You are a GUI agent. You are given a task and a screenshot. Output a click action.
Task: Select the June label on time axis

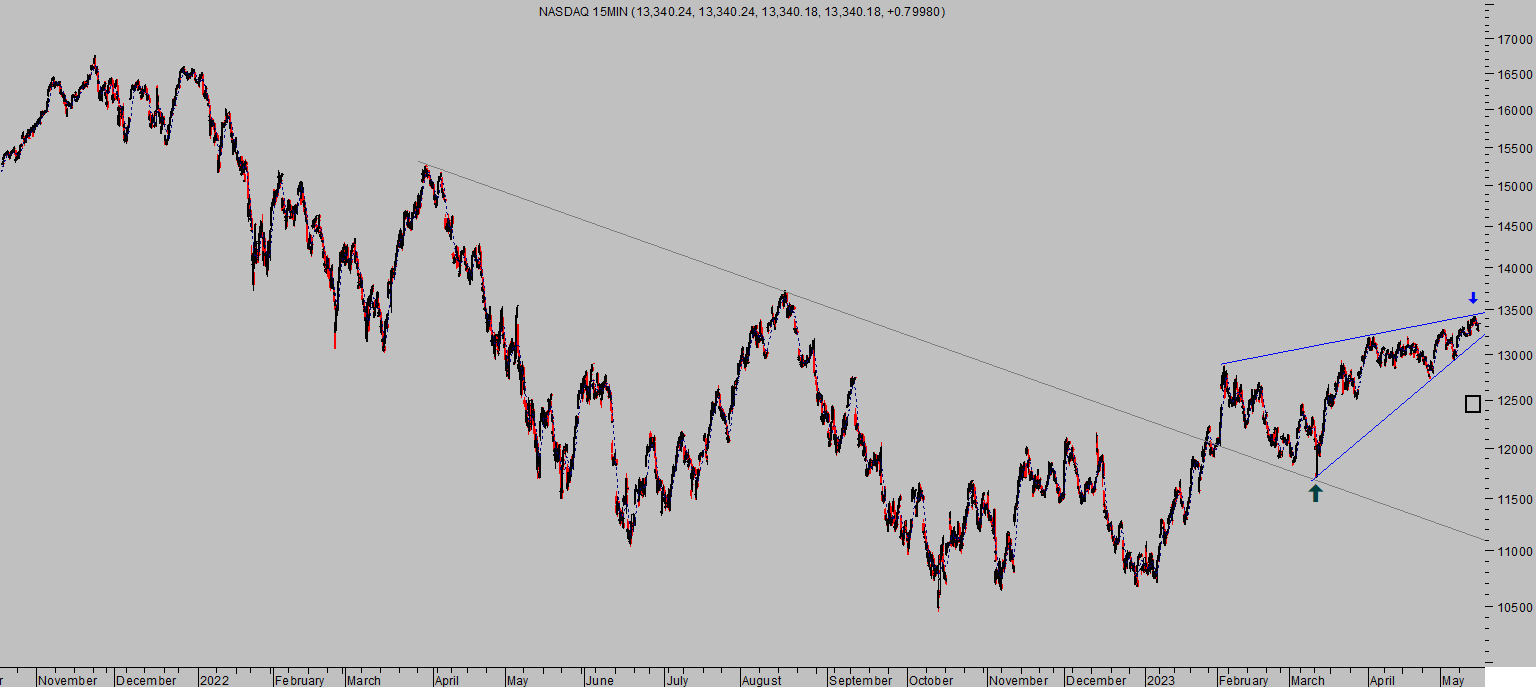(599, 680)
